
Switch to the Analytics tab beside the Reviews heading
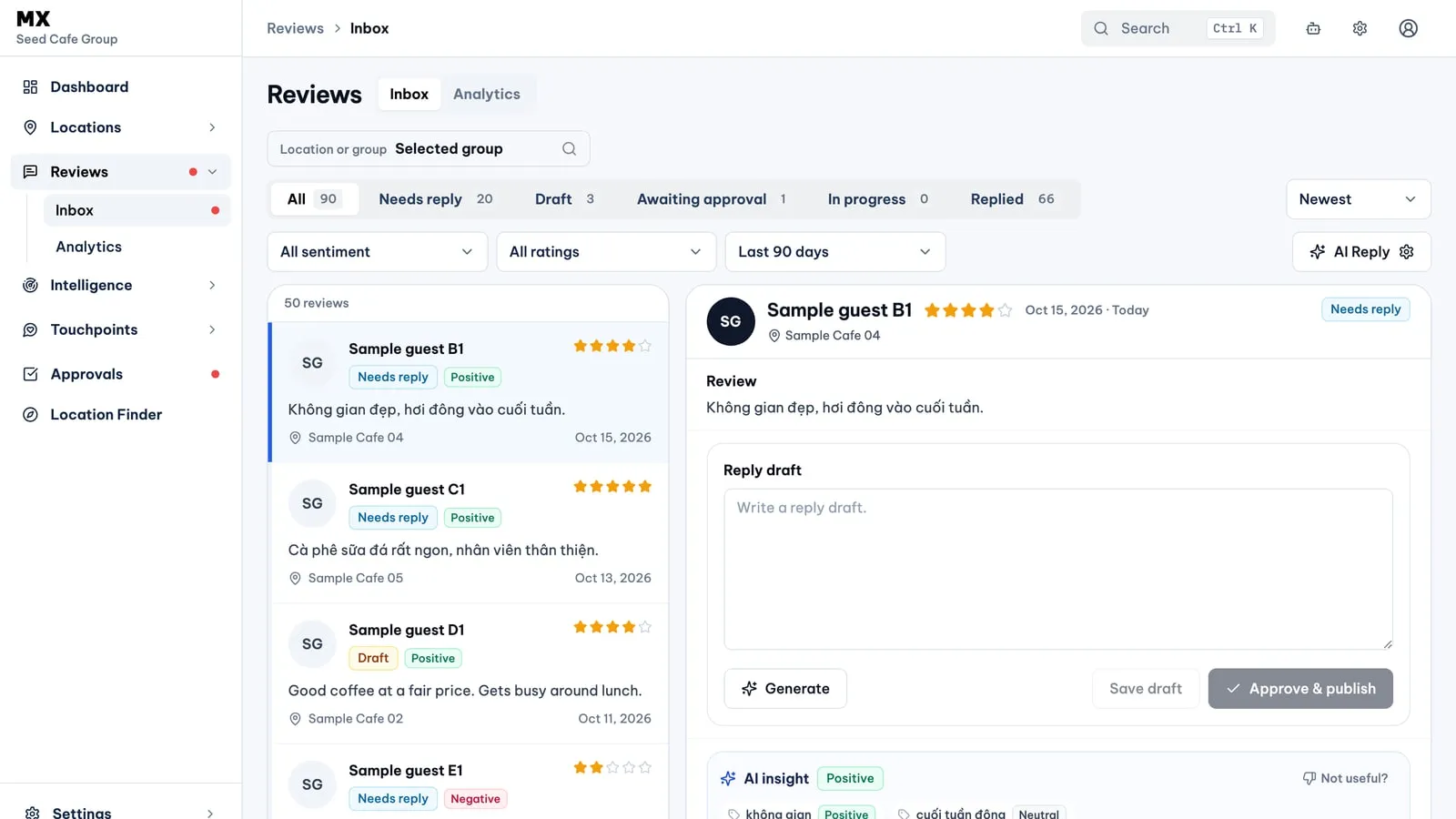click(487, 94)
